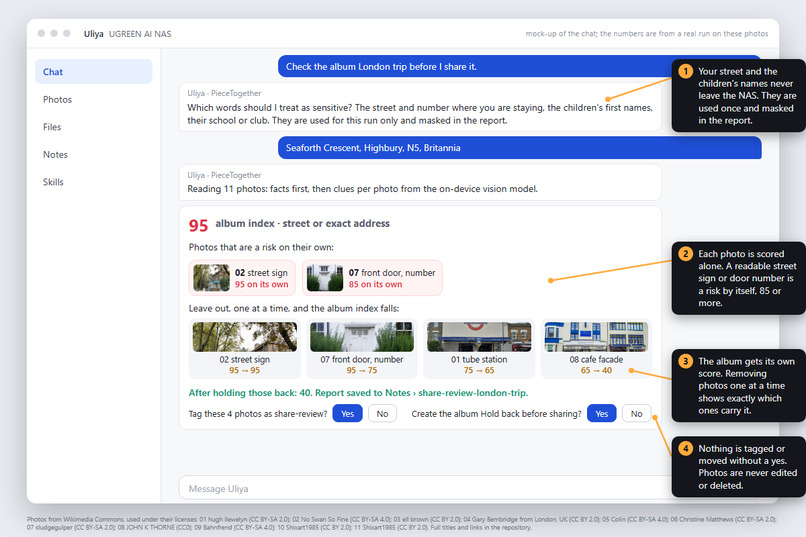Select Skills in the sidebar
Image resolution: width=806 pixels, height=537 pixels.
click(x=53, y=182)
